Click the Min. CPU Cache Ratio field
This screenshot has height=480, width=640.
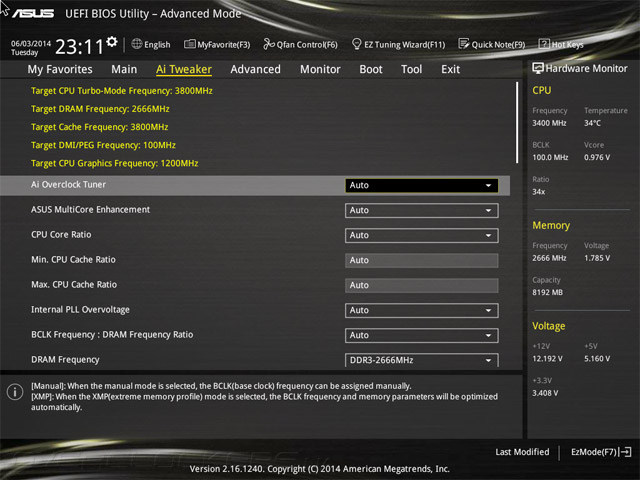click(x=422, y=260)
